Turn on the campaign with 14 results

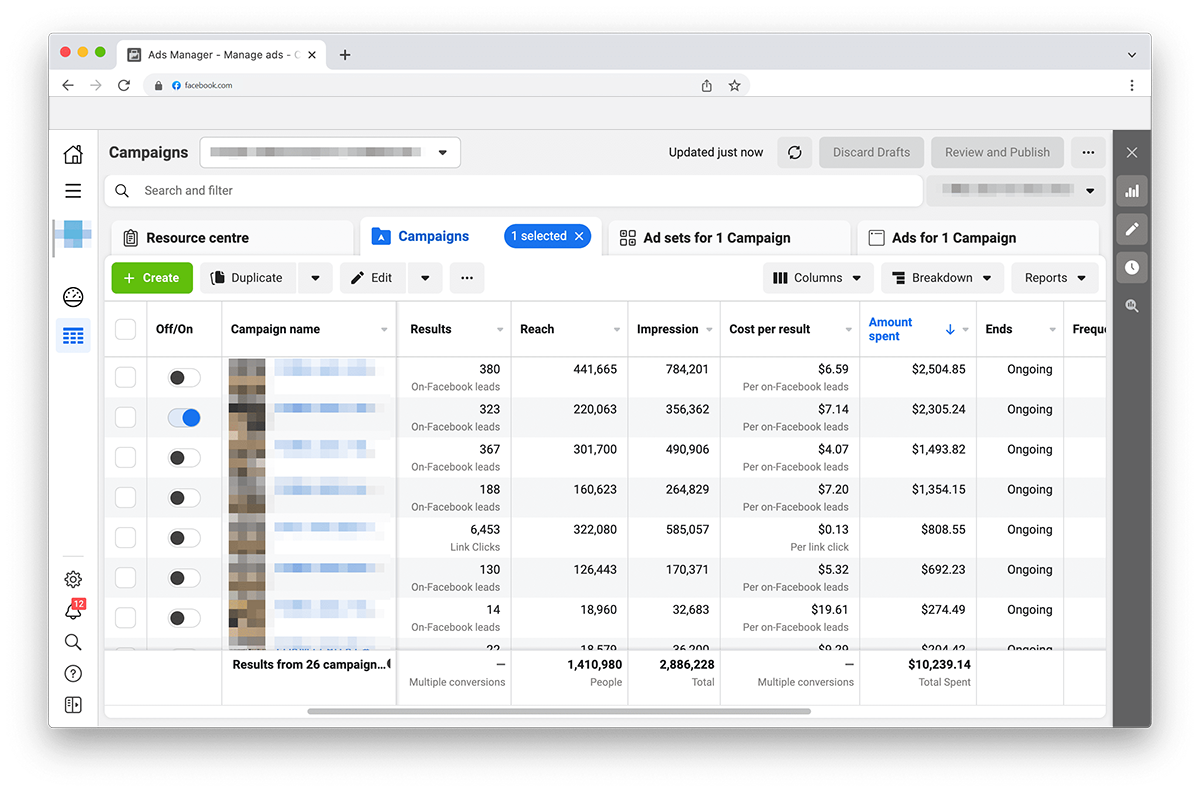[x=184, y=617]
